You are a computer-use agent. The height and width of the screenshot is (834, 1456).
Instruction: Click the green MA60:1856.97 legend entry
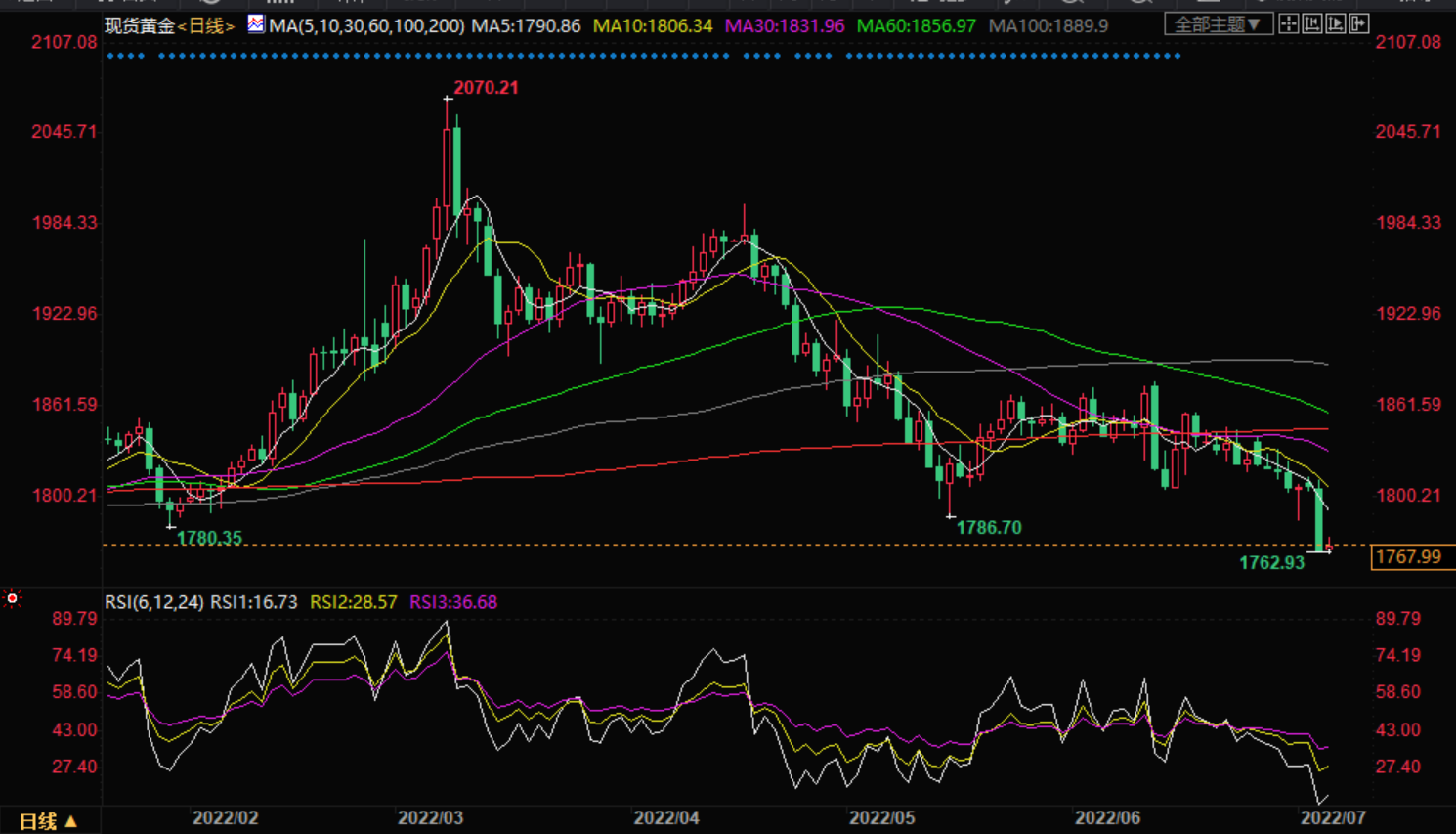click(916, 25)
